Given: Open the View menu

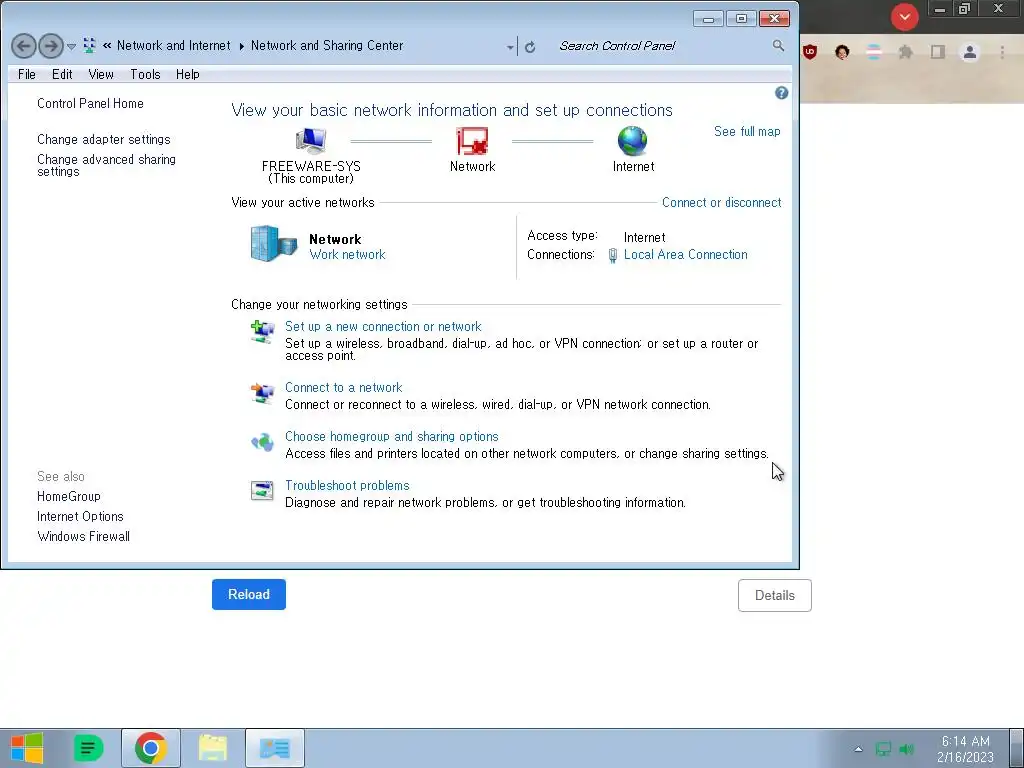Looking at the screenshot, I should point(101,74).
